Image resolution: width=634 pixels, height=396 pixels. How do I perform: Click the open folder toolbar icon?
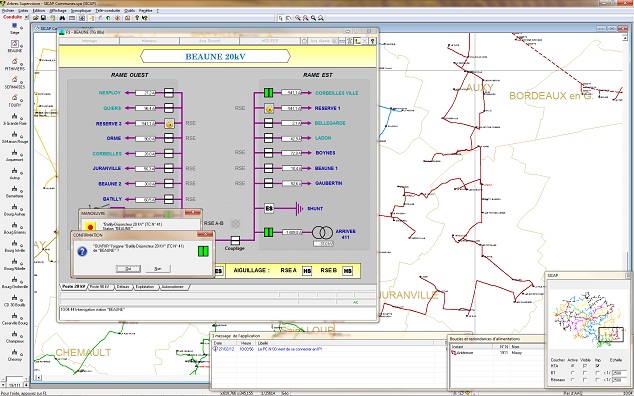click(x=36, y=18)
